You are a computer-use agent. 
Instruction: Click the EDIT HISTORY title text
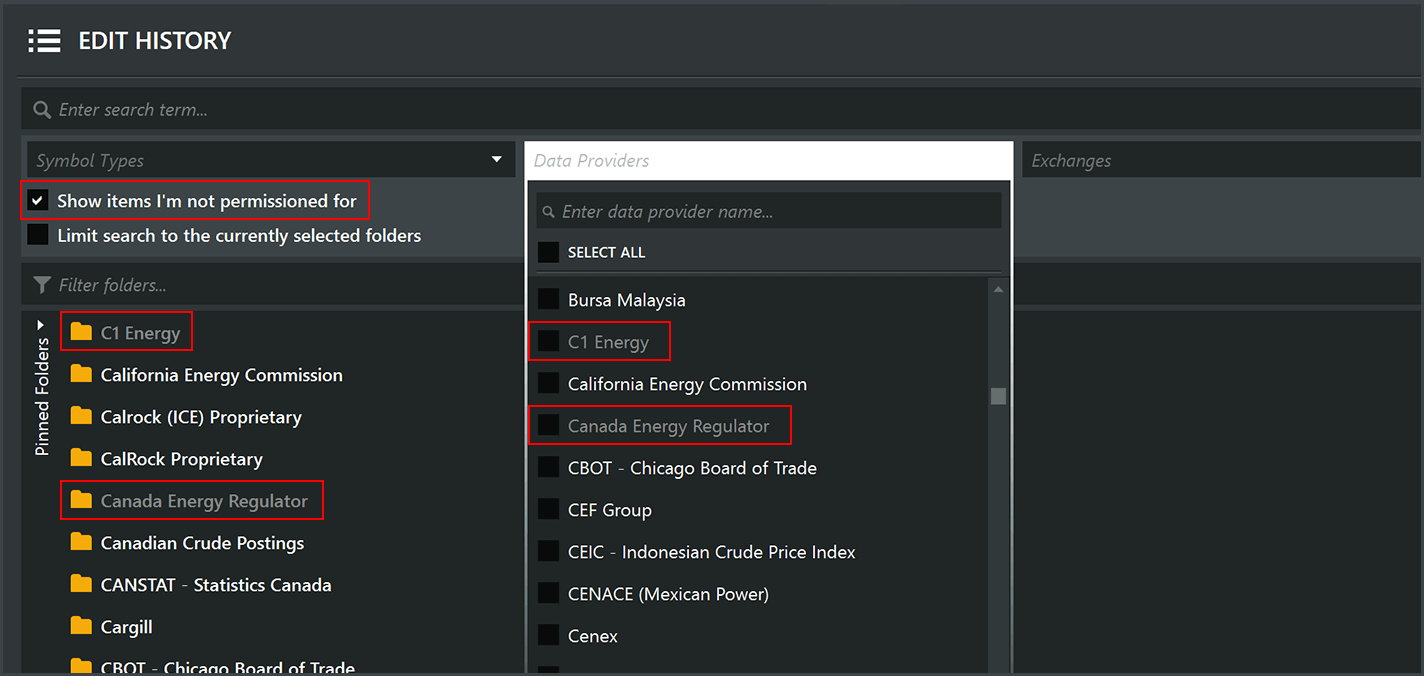(x=155, y=41)
